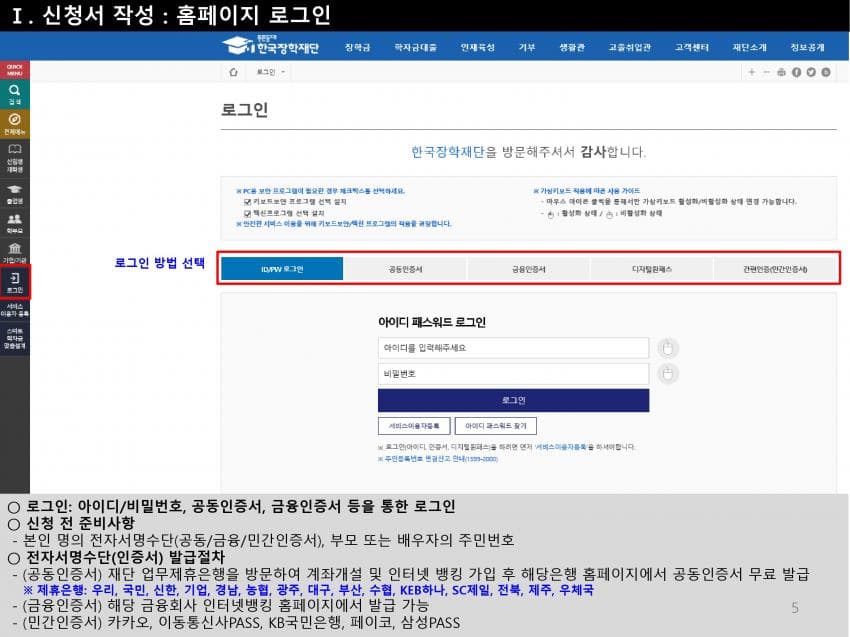850x637 pixels.
Task: Toggle virtual keyboard mouse icon beside ID field
Action: (x=668, y=348)
